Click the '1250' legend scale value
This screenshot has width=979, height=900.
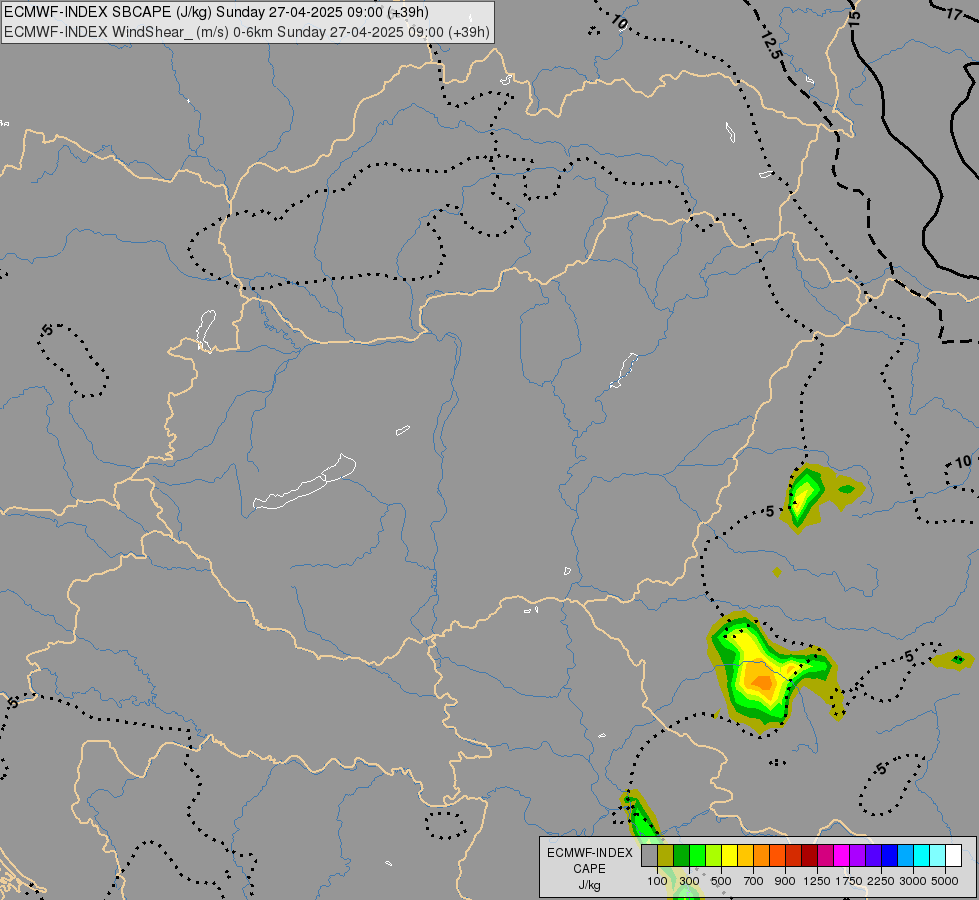[x=817, y=881]
